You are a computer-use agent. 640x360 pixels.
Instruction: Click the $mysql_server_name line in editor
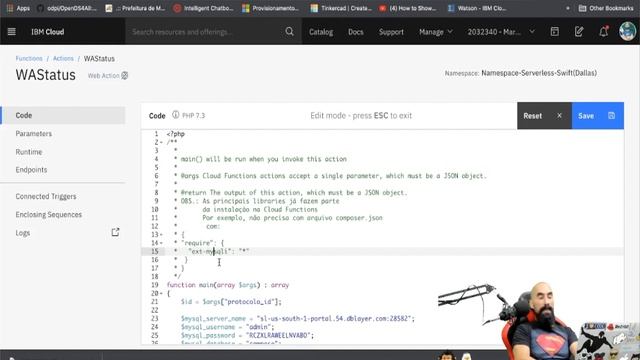298,318
